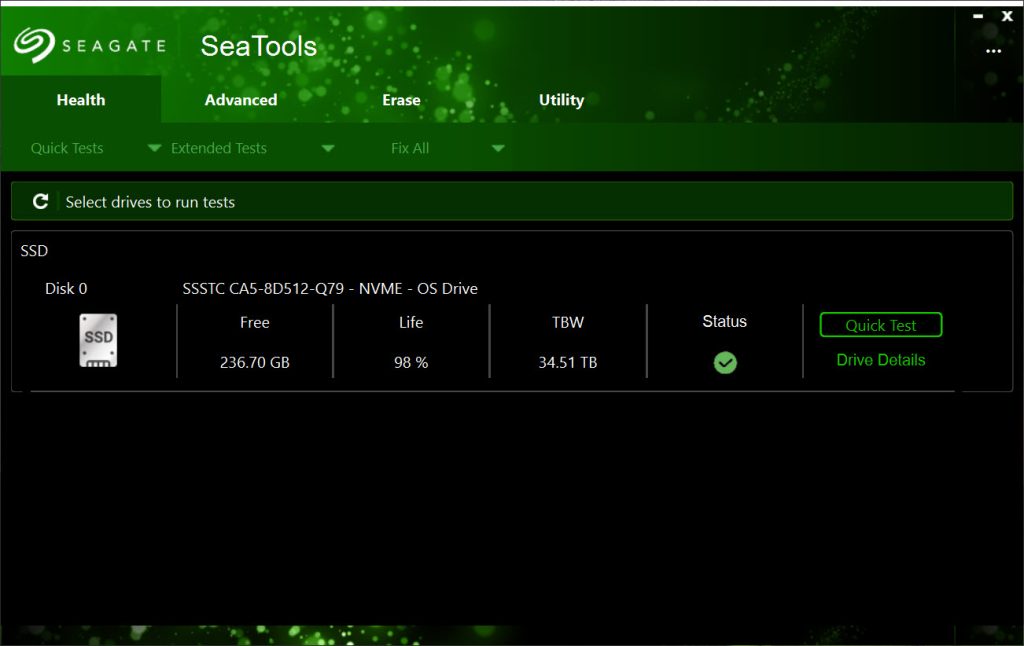Click the green status checkmark icon
The width and height of the screenshot is (1024, 646).
tap(725, 363)
